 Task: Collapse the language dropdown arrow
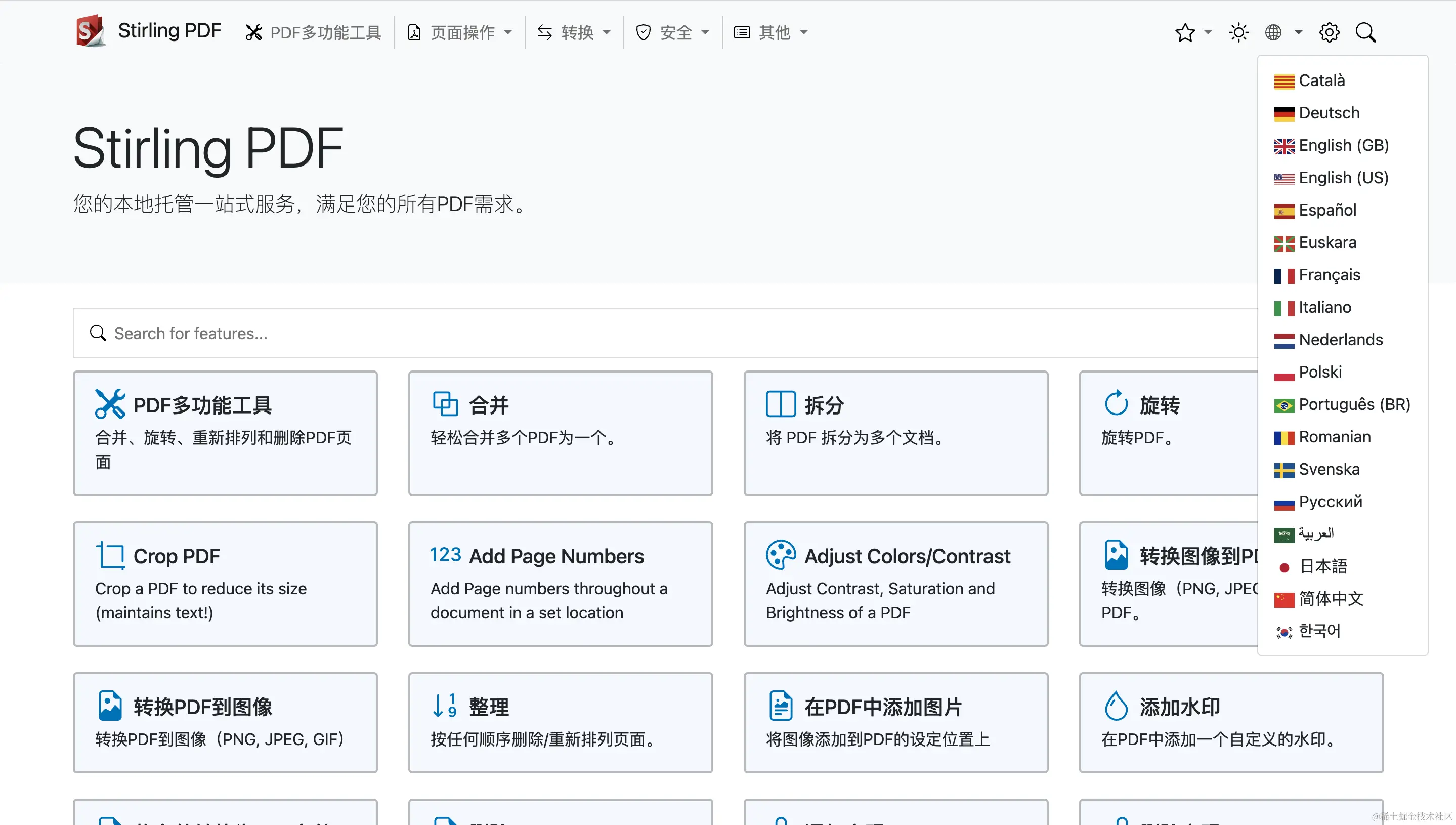pos(1299,32)
